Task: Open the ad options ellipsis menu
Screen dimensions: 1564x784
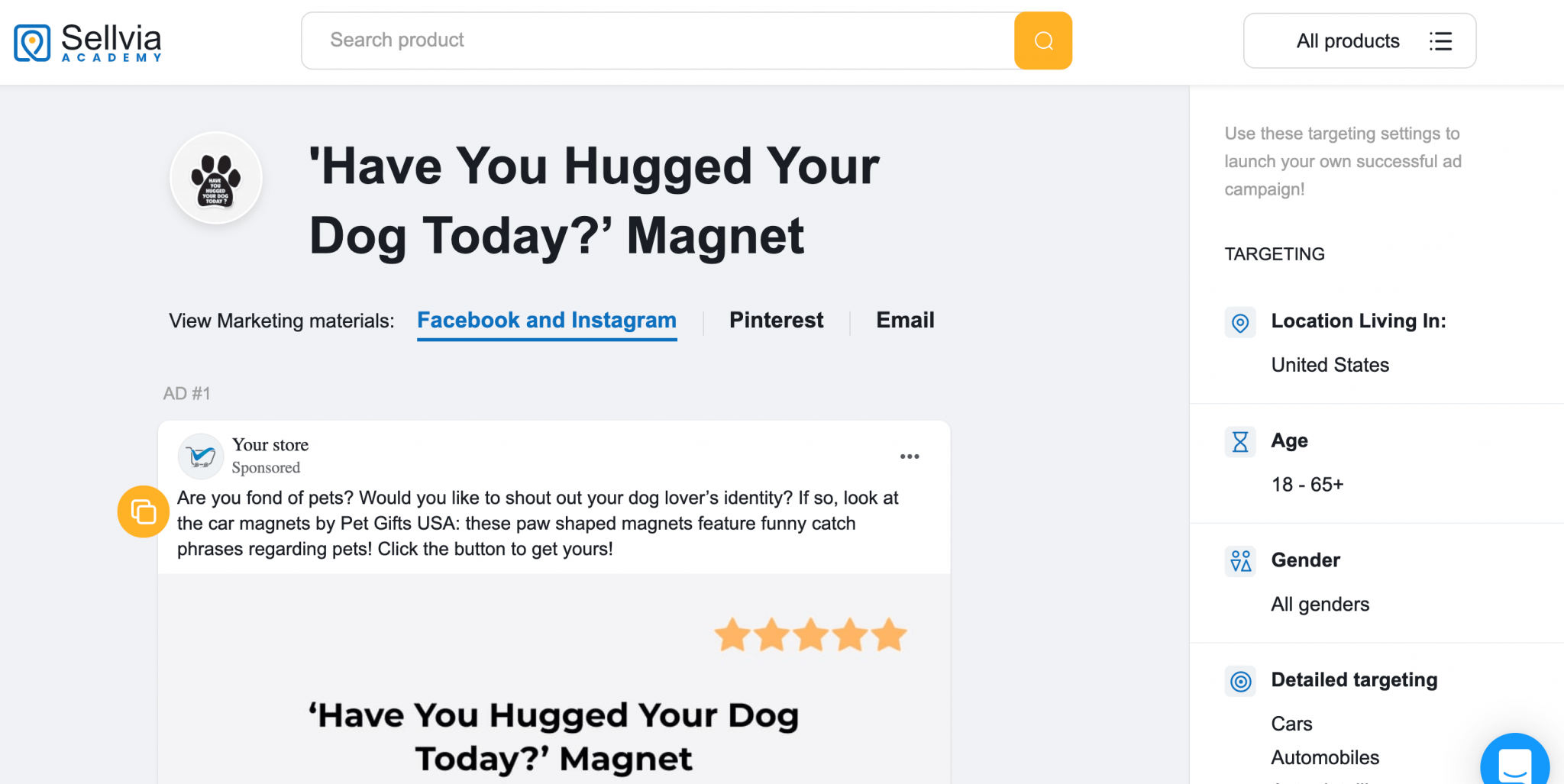Action: [x=910, y=456]
